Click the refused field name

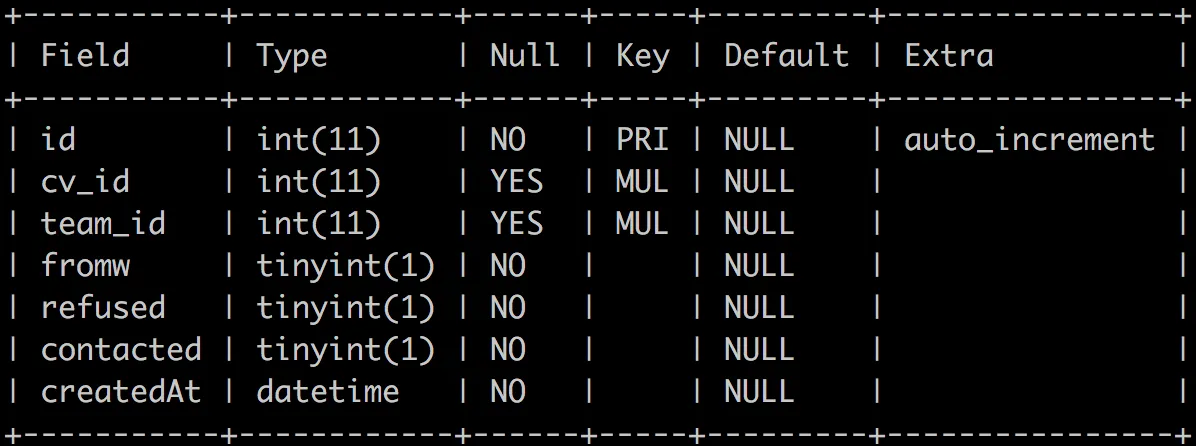click(x=103, y=307)
